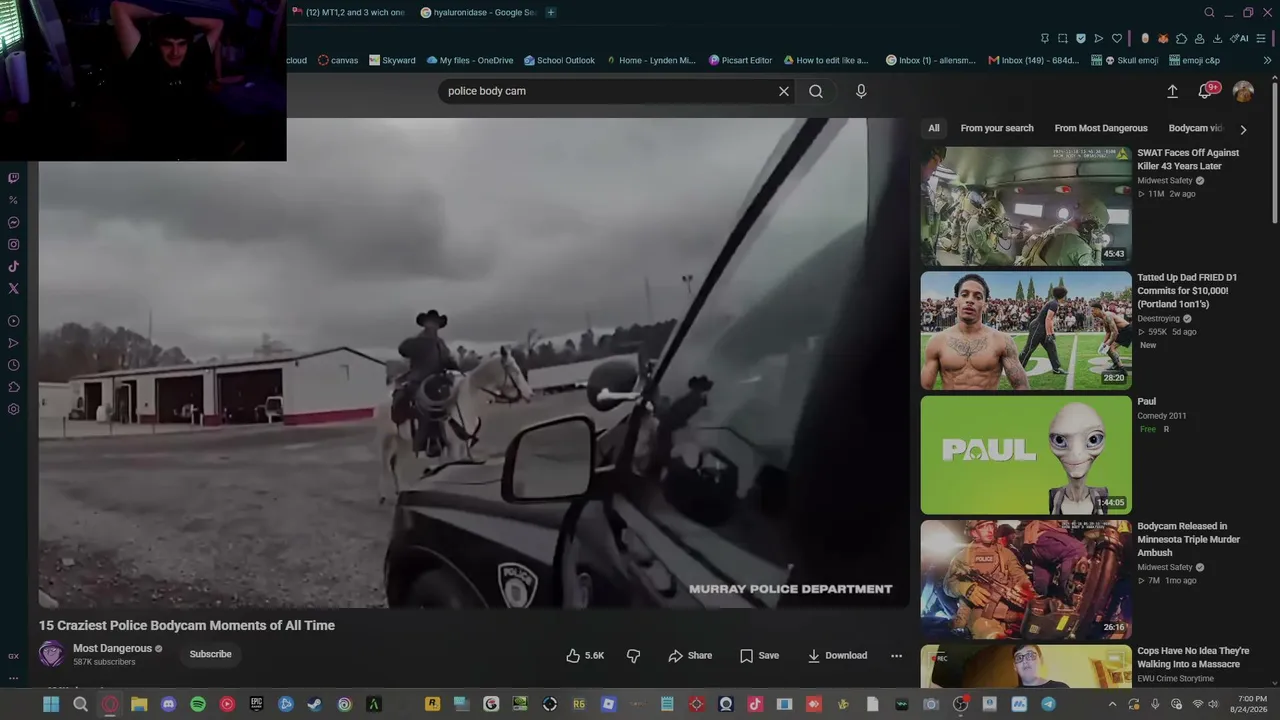The height and width of the screenshot is (720, 1280).
Task: Click the browser tab search icon
Action: [x=1209, y=12]
